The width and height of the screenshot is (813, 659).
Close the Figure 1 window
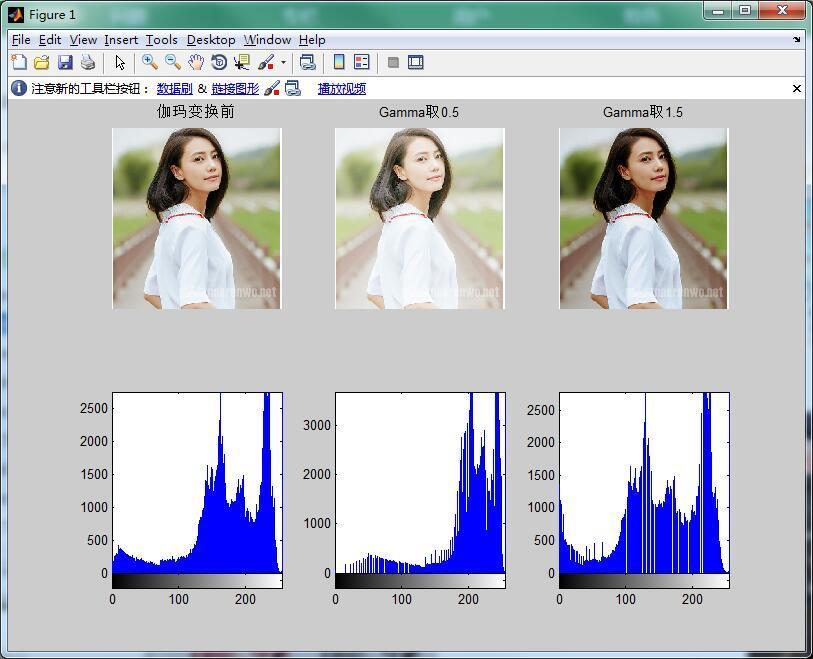click(x=782, y=11)
